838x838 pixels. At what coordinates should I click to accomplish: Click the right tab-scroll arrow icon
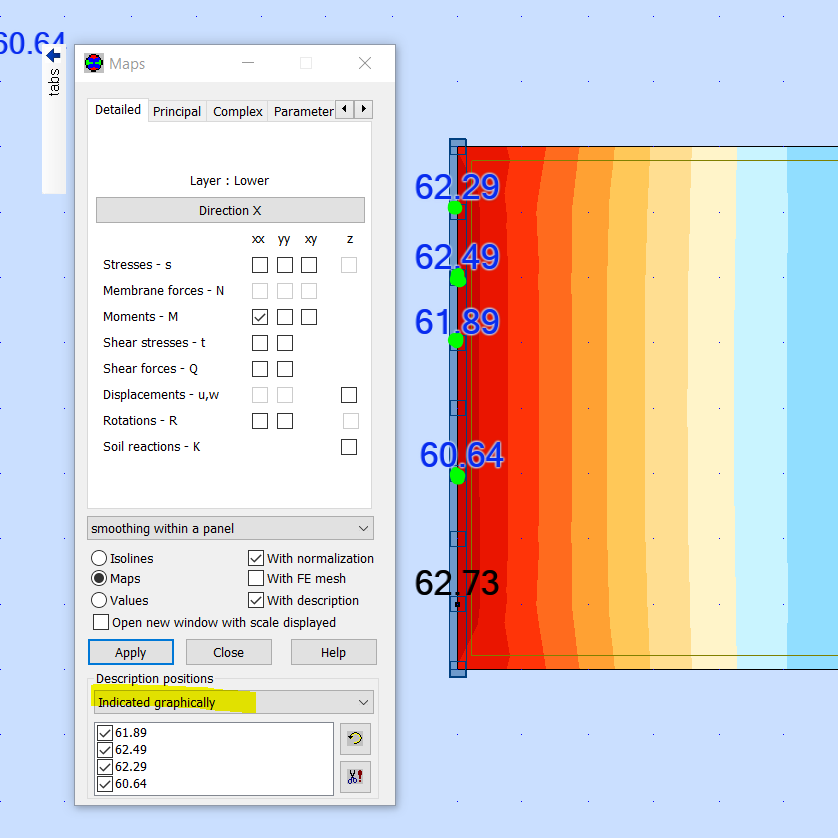364,108
